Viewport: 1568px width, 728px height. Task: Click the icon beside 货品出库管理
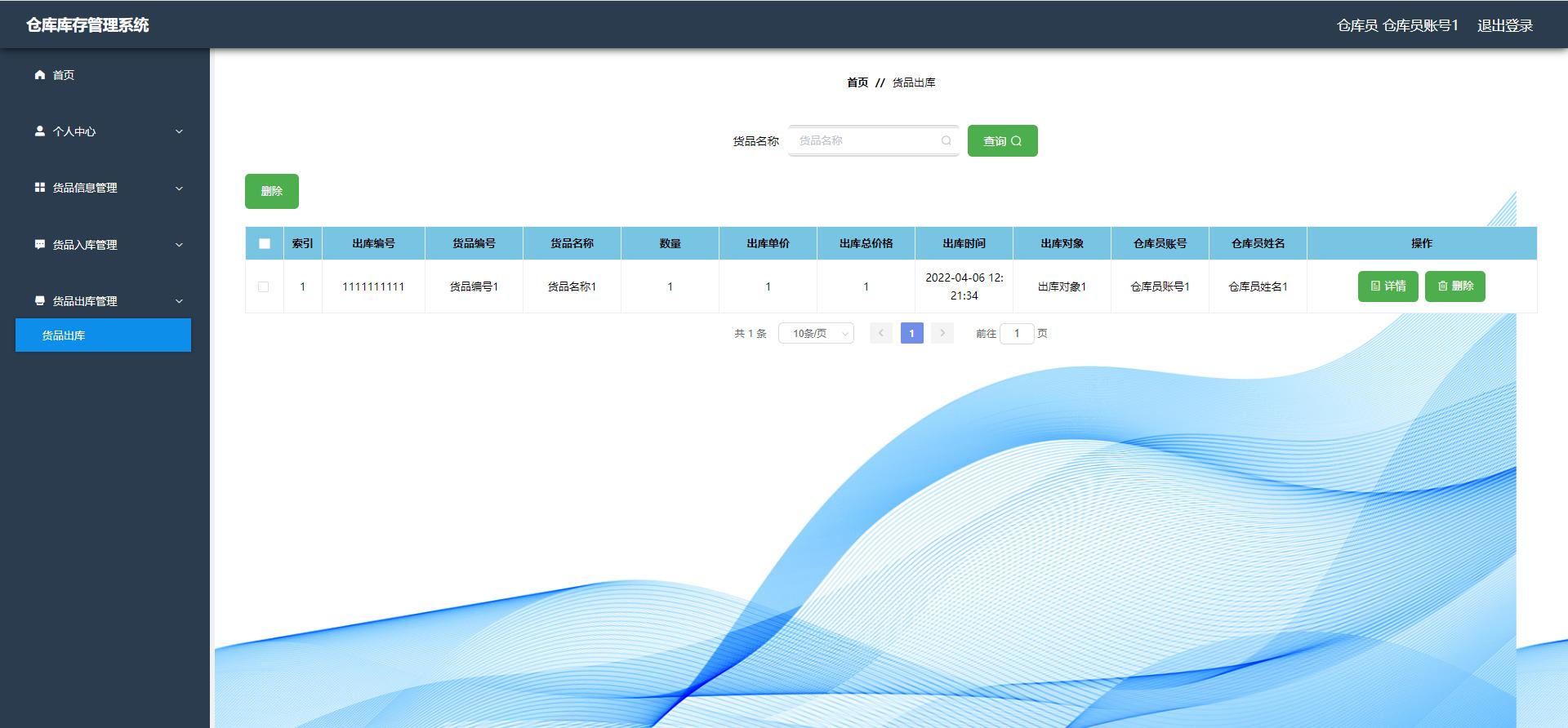39,300
